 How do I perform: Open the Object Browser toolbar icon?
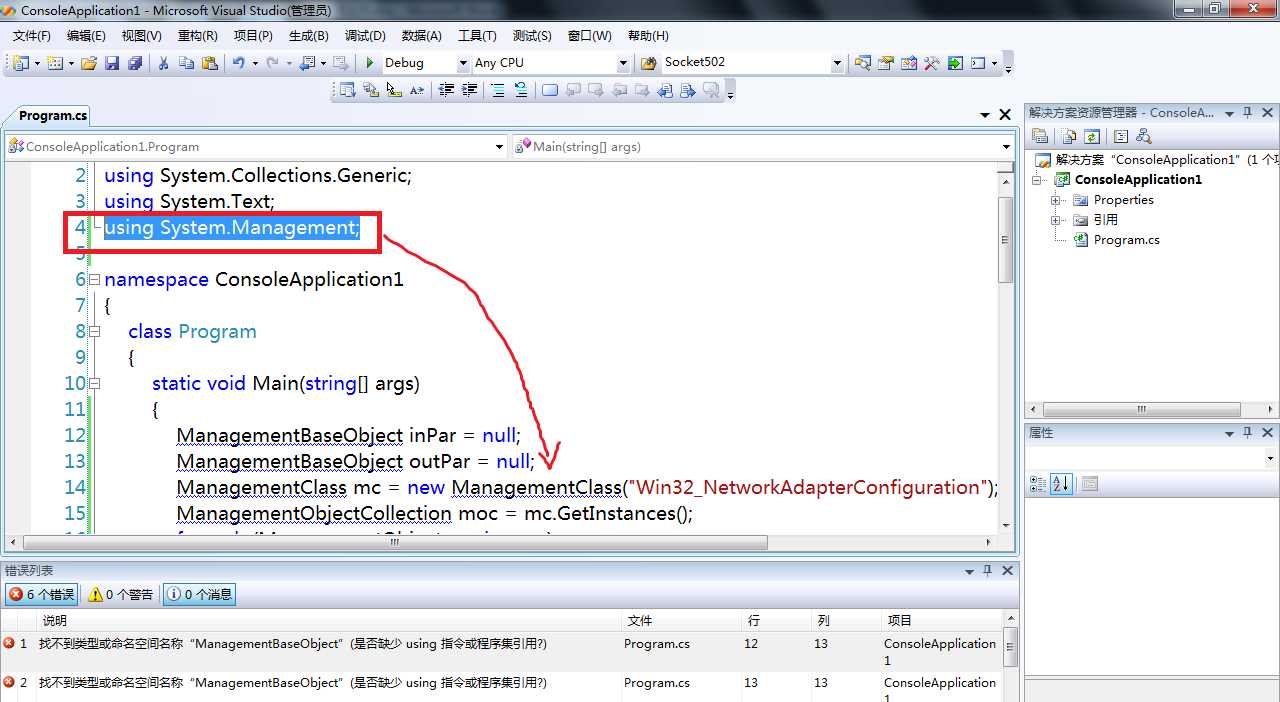(908, 62)
